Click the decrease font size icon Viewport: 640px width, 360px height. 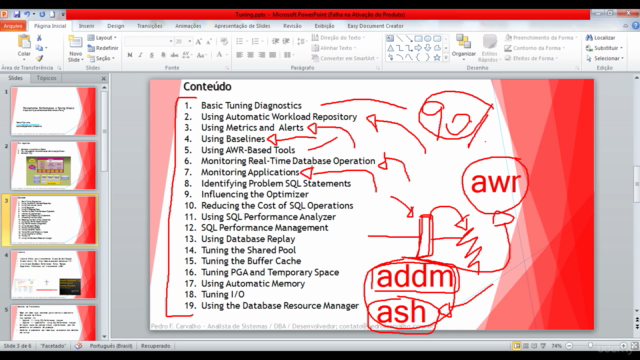coord(209,42)
